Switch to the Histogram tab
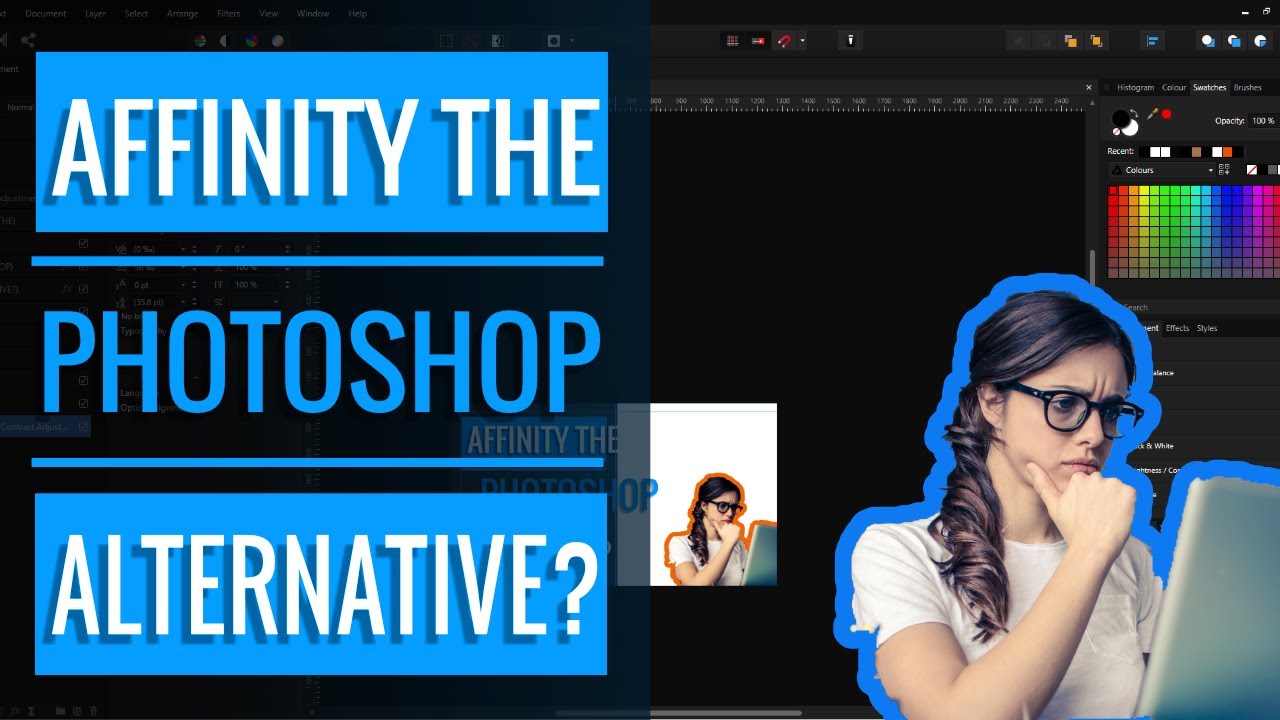Screen dimensions: 1280x720 click(x=1135, y=88)
